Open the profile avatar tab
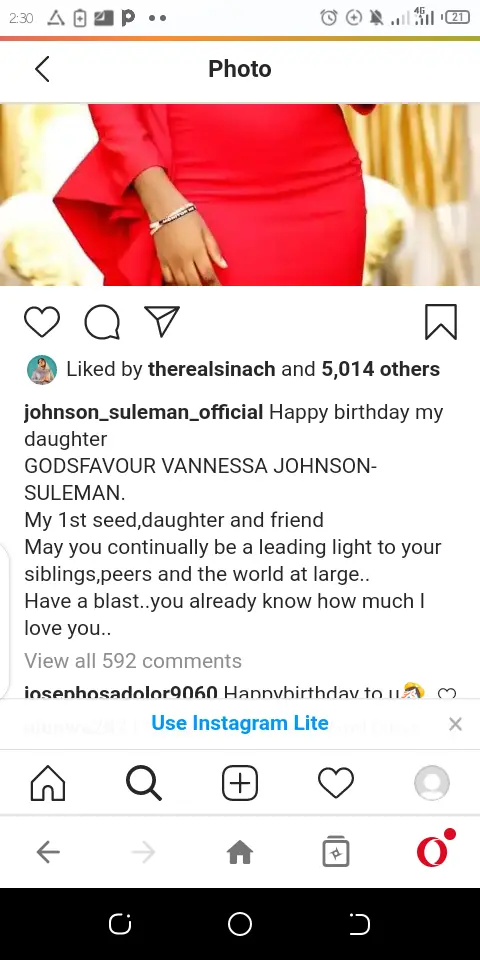The image size is (480, 960). coord(432,783)
